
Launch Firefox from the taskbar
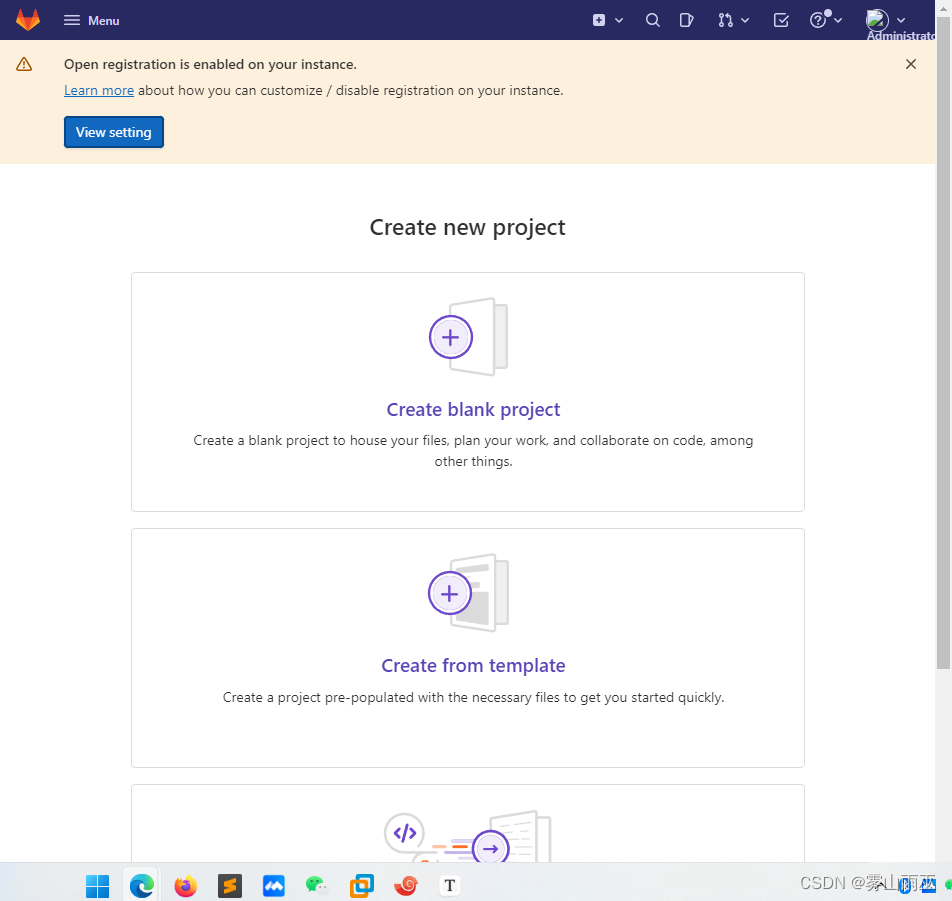(x=185, y=884)
